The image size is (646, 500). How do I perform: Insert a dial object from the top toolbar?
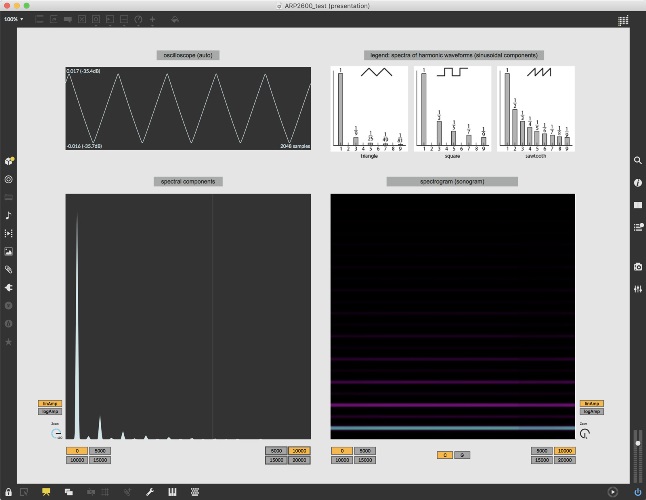coord(138,19)
